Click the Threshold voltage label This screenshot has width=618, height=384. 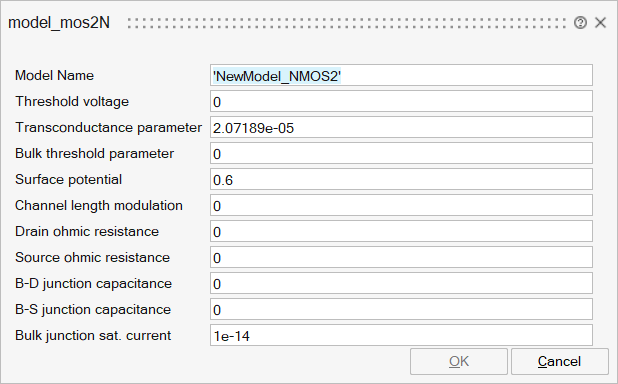coord(72,101)
